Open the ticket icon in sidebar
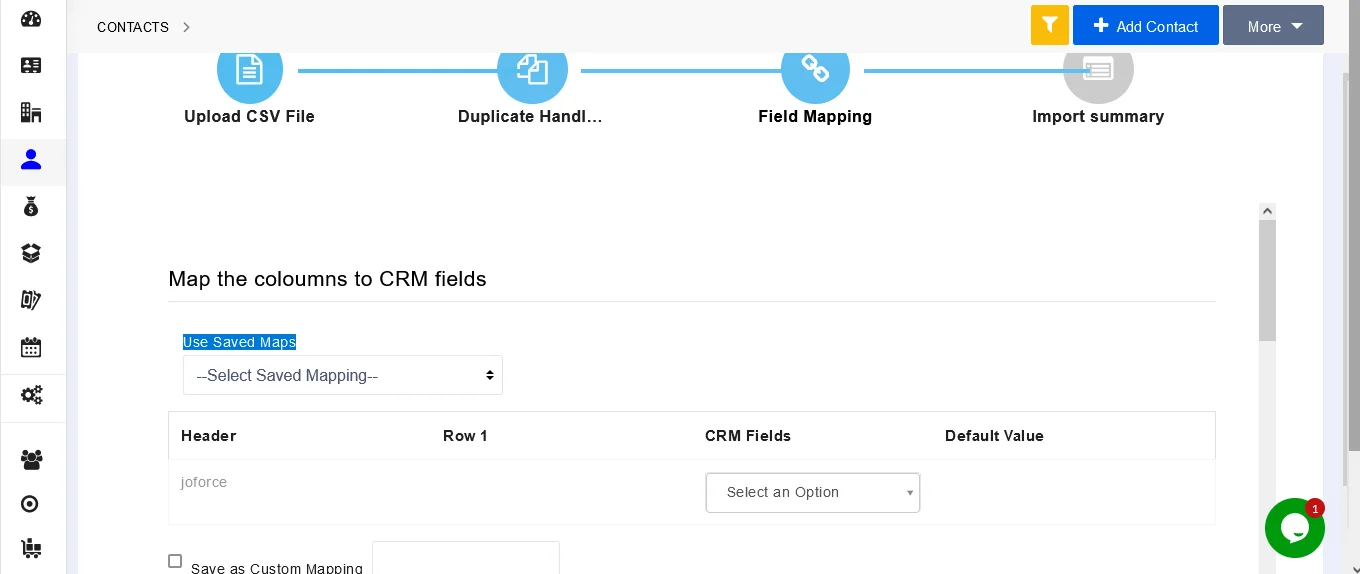This screenshot has width=1360, height=574. (x=31, y=300)
